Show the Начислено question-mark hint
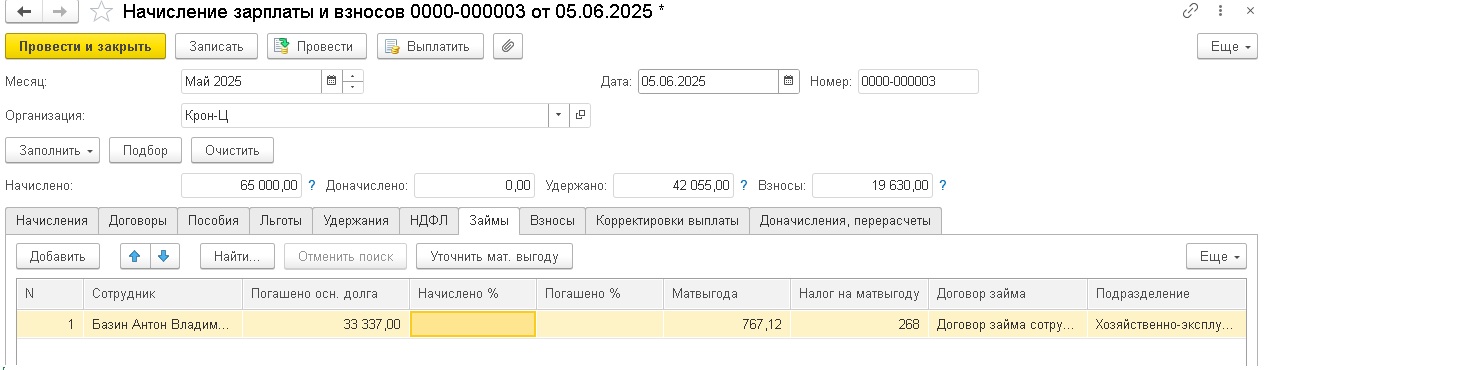Screen dimensions: 1480x370 click(311, 185)
